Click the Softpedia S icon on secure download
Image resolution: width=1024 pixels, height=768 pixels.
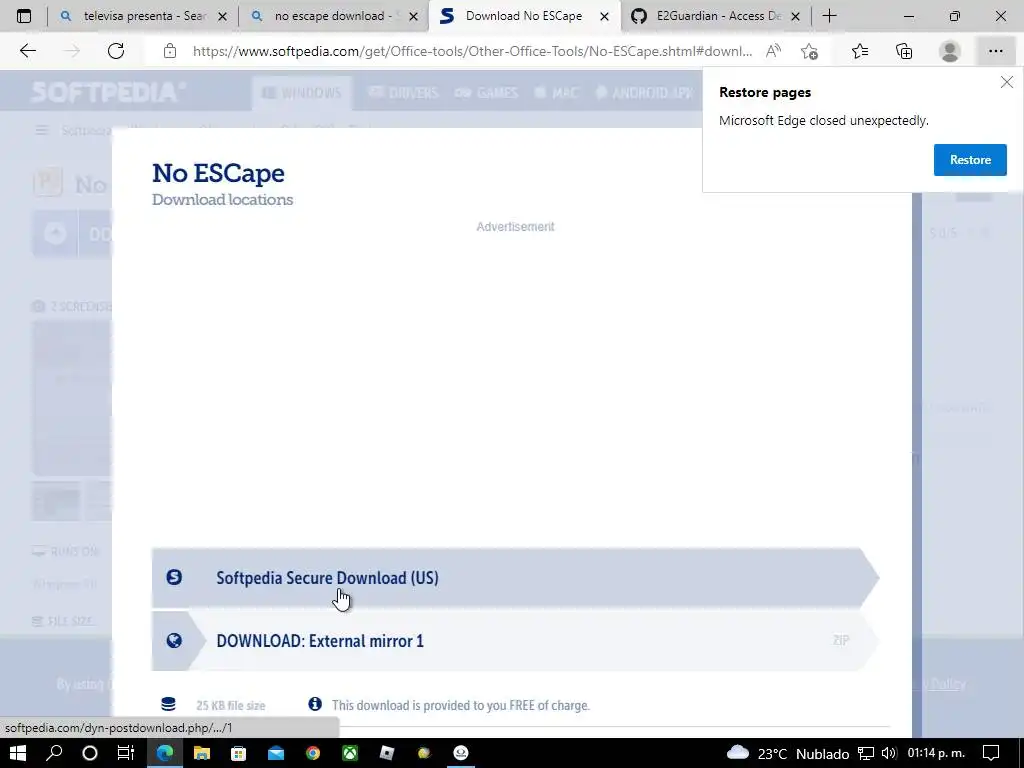tap(174, 577)
